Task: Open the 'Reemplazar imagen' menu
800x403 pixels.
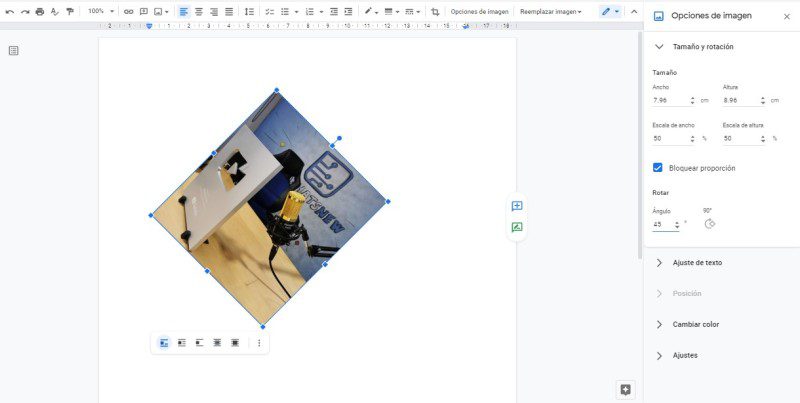Action: [551, 11]
